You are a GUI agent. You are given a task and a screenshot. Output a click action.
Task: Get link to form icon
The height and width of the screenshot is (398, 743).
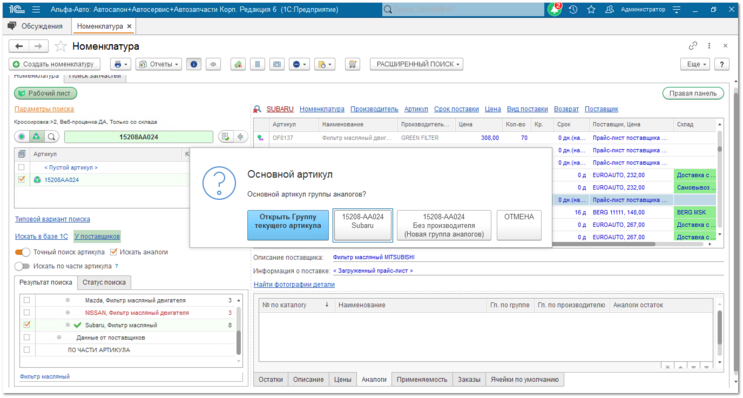(x=693, y=46)
